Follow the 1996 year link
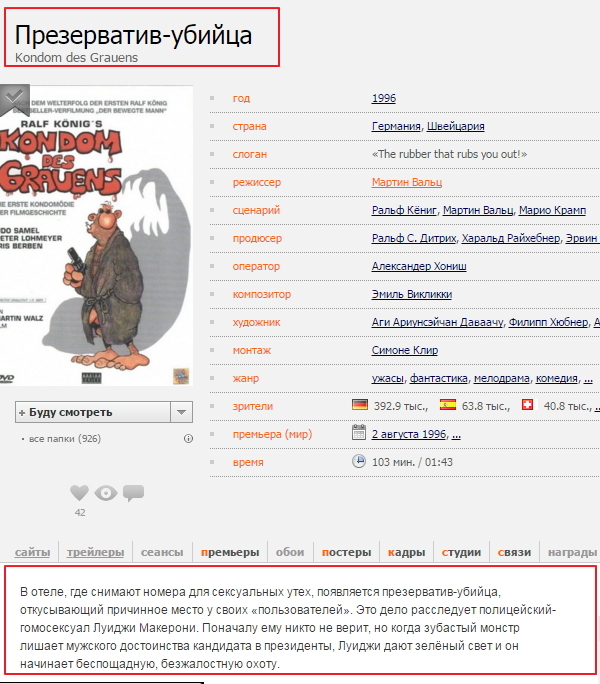This screenshot has height=684, width=600. click(384, 99)
